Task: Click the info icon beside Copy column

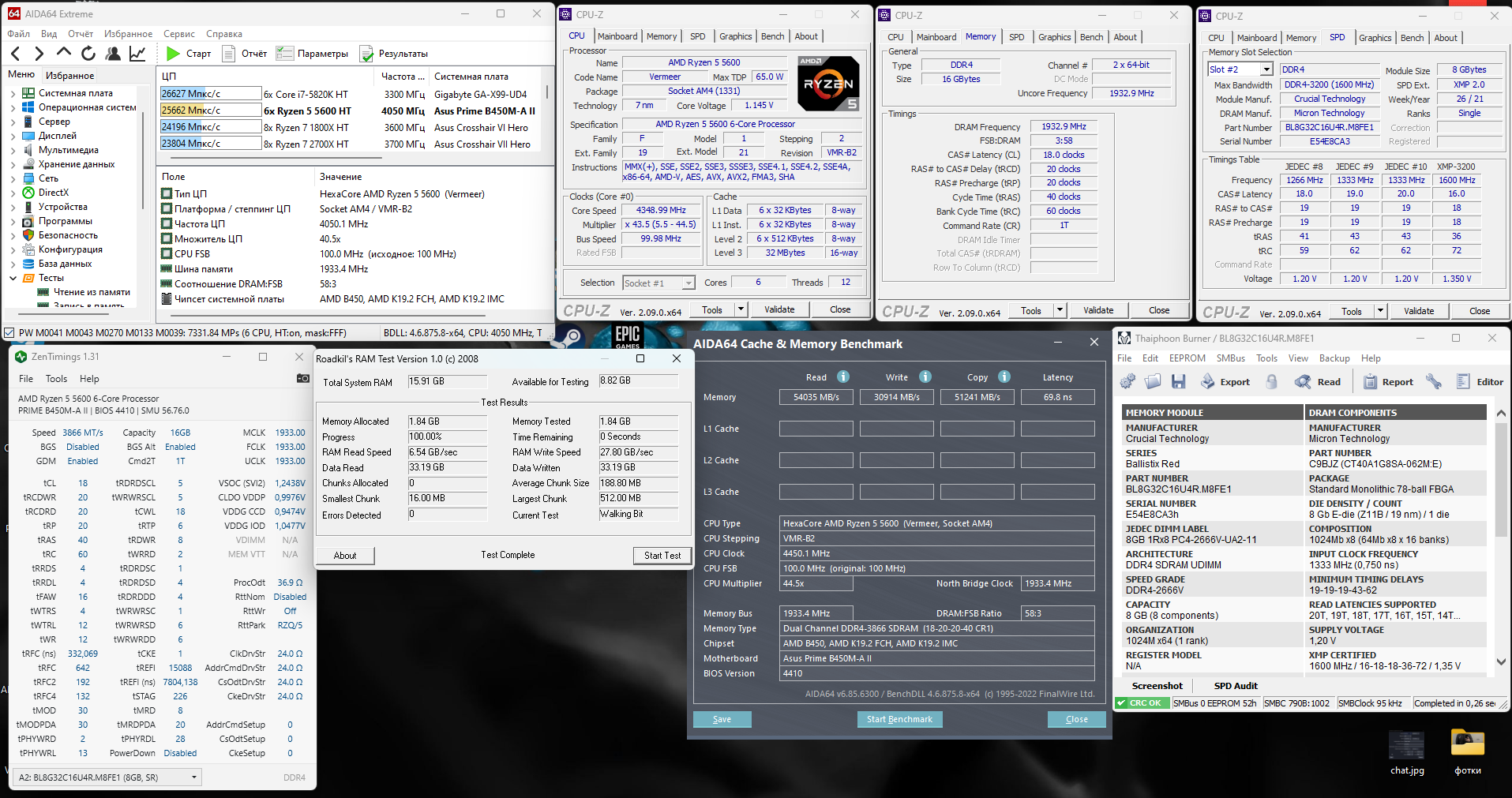Action: point(1004,377)
